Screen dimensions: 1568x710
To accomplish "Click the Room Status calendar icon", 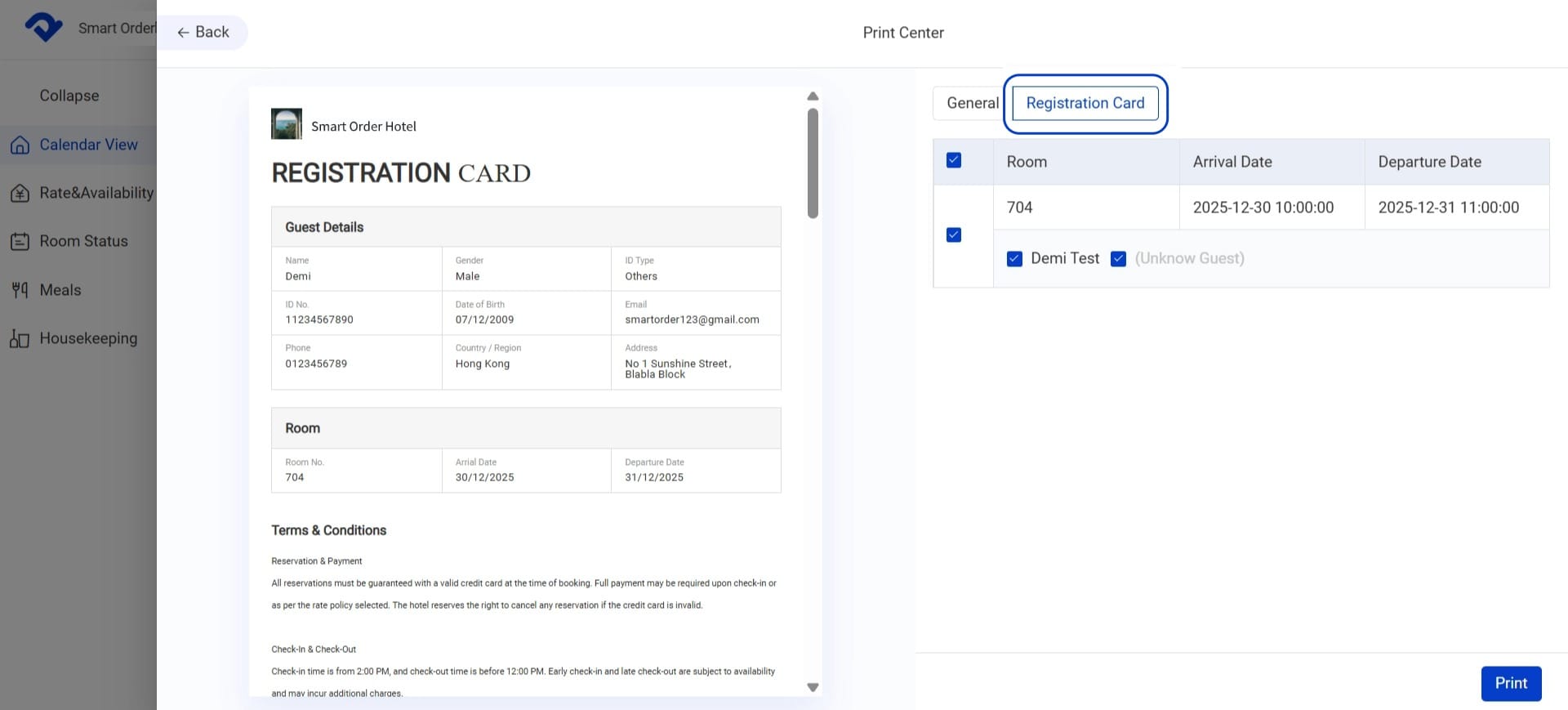I will pyautogui.click(x=20, y=242).
